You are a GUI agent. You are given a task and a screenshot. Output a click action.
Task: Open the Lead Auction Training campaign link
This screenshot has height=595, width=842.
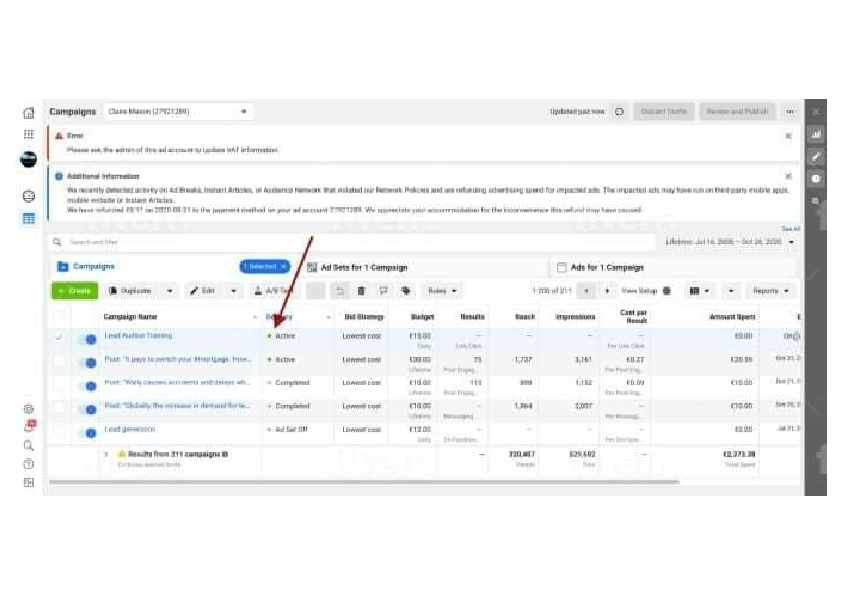(138, 336)
